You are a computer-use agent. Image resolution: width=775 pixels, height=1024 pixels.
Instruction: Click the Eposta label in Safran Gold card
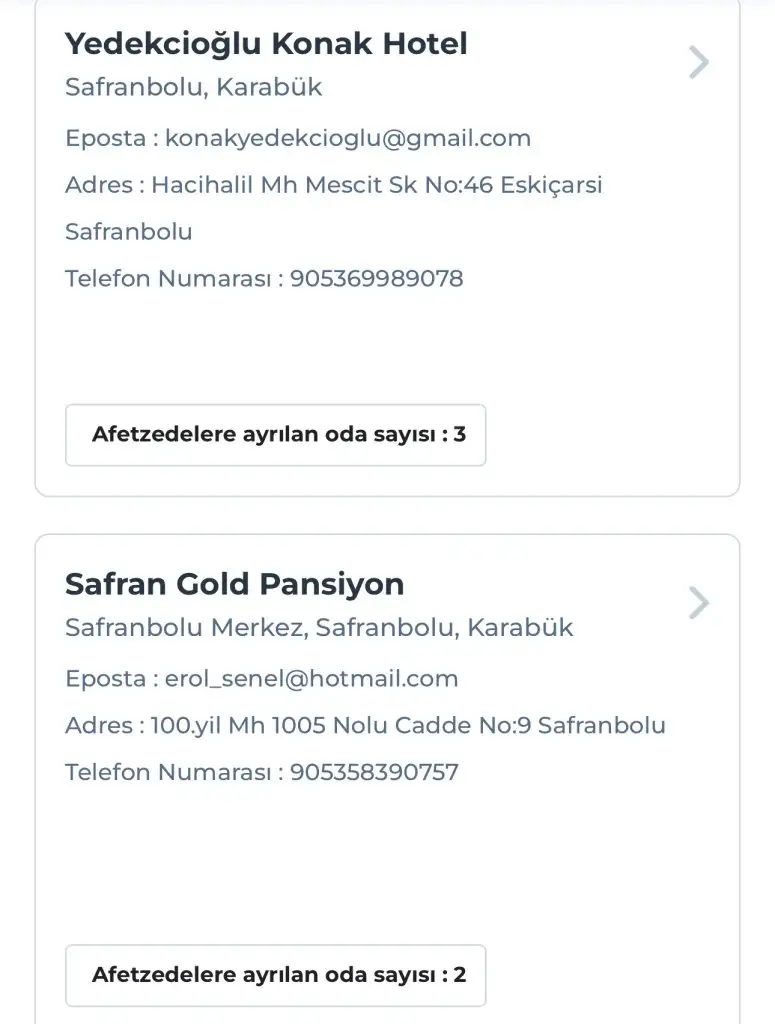[105, 679]
